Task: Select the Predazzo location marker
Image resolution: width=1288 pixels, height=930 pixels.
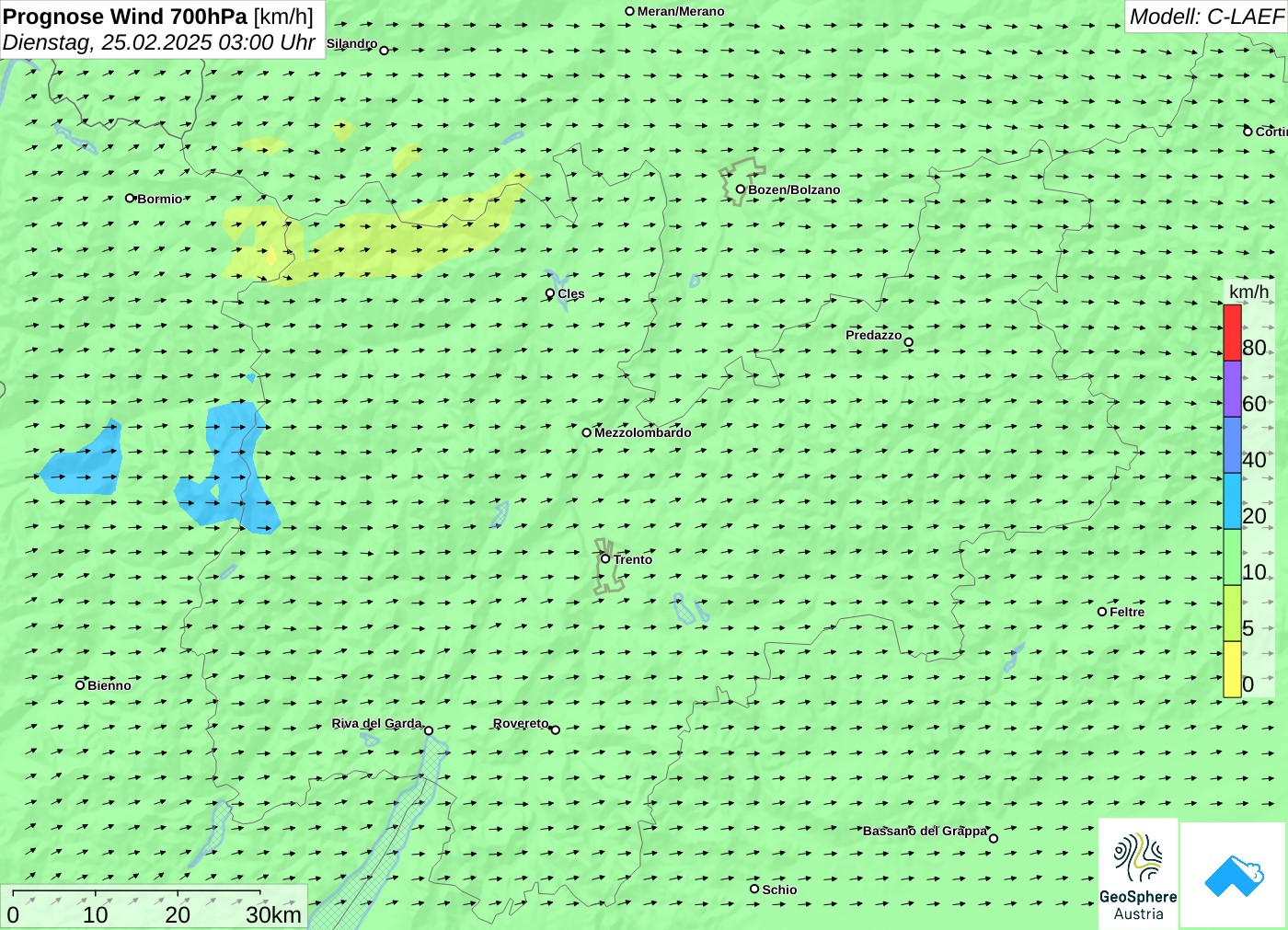Action: [x=908, y=342]
